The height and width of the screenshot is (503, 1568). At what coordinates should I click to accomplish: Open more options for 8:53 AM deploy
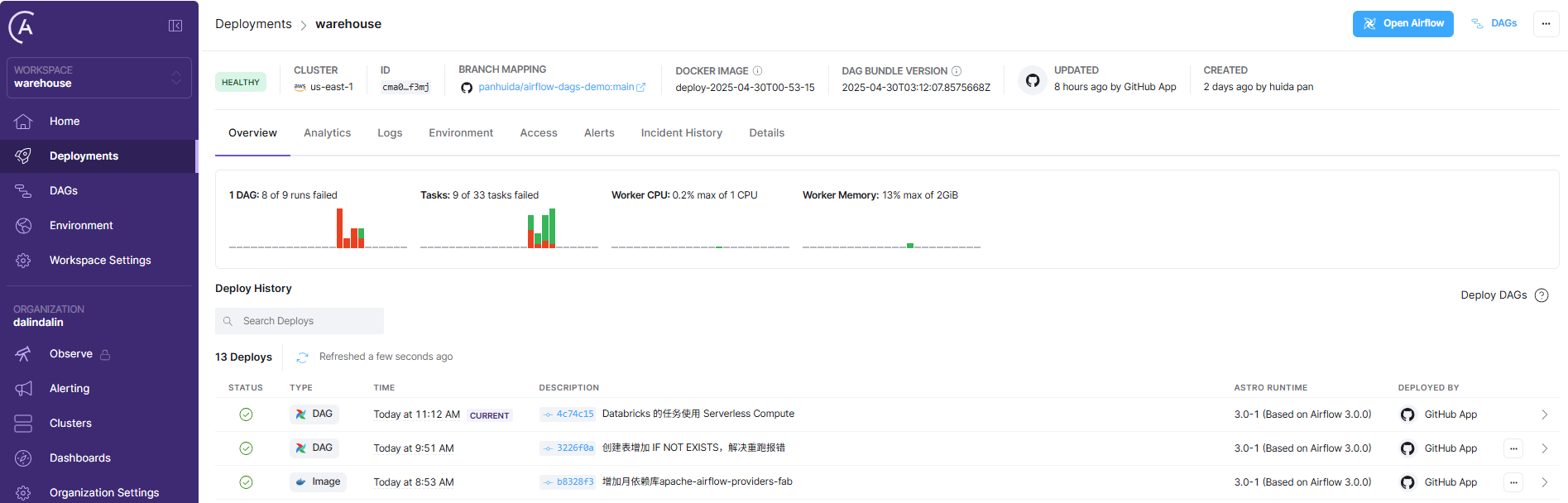[x=1513, y=482]
